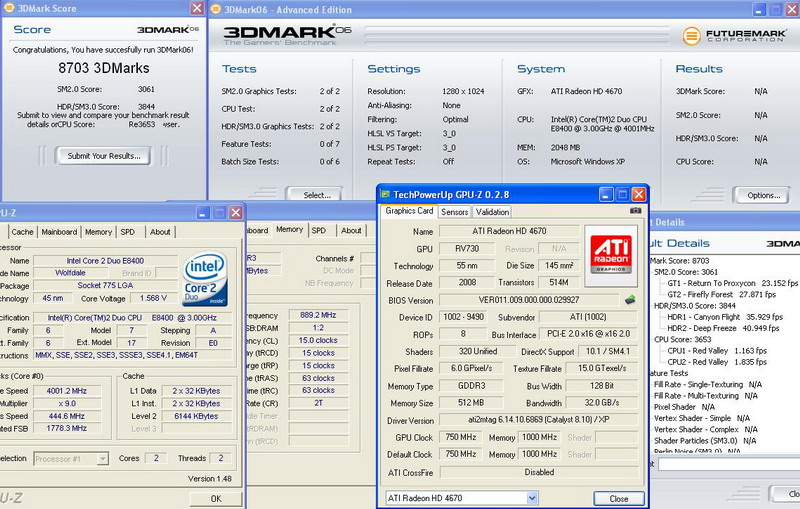Select the Pixel Shader N/A row
Screen dimensions: 800x509
click(684, 406)
